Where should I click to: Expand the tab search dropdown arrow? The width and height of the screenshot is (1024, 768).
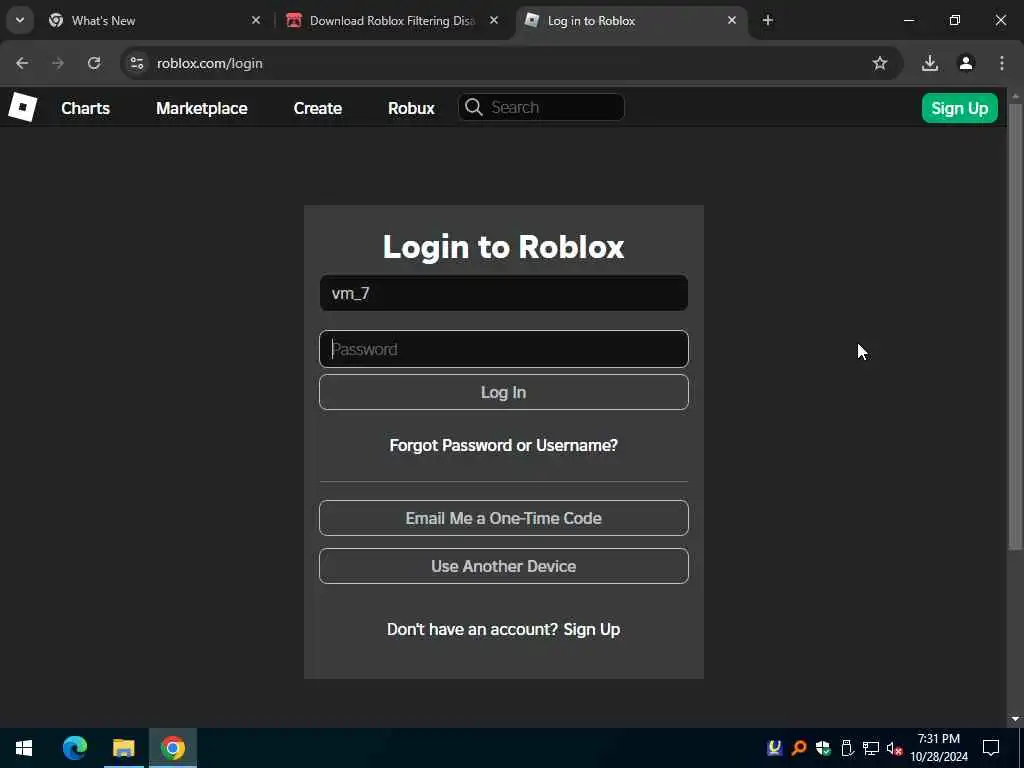click(x=20, y=20)
